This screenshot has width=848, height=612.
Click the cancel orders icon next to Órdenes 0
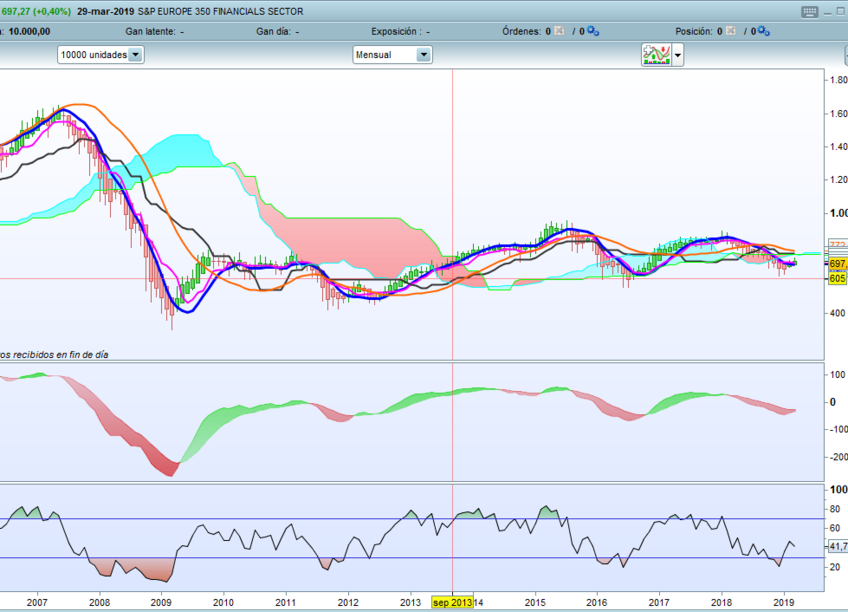(559, 31)
